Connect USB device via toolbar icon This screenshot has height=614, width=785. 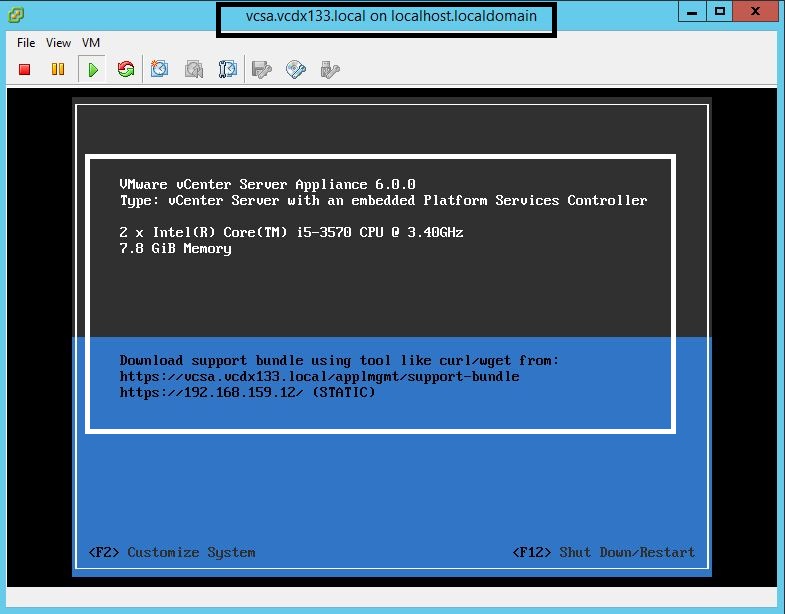click(329, 69)
